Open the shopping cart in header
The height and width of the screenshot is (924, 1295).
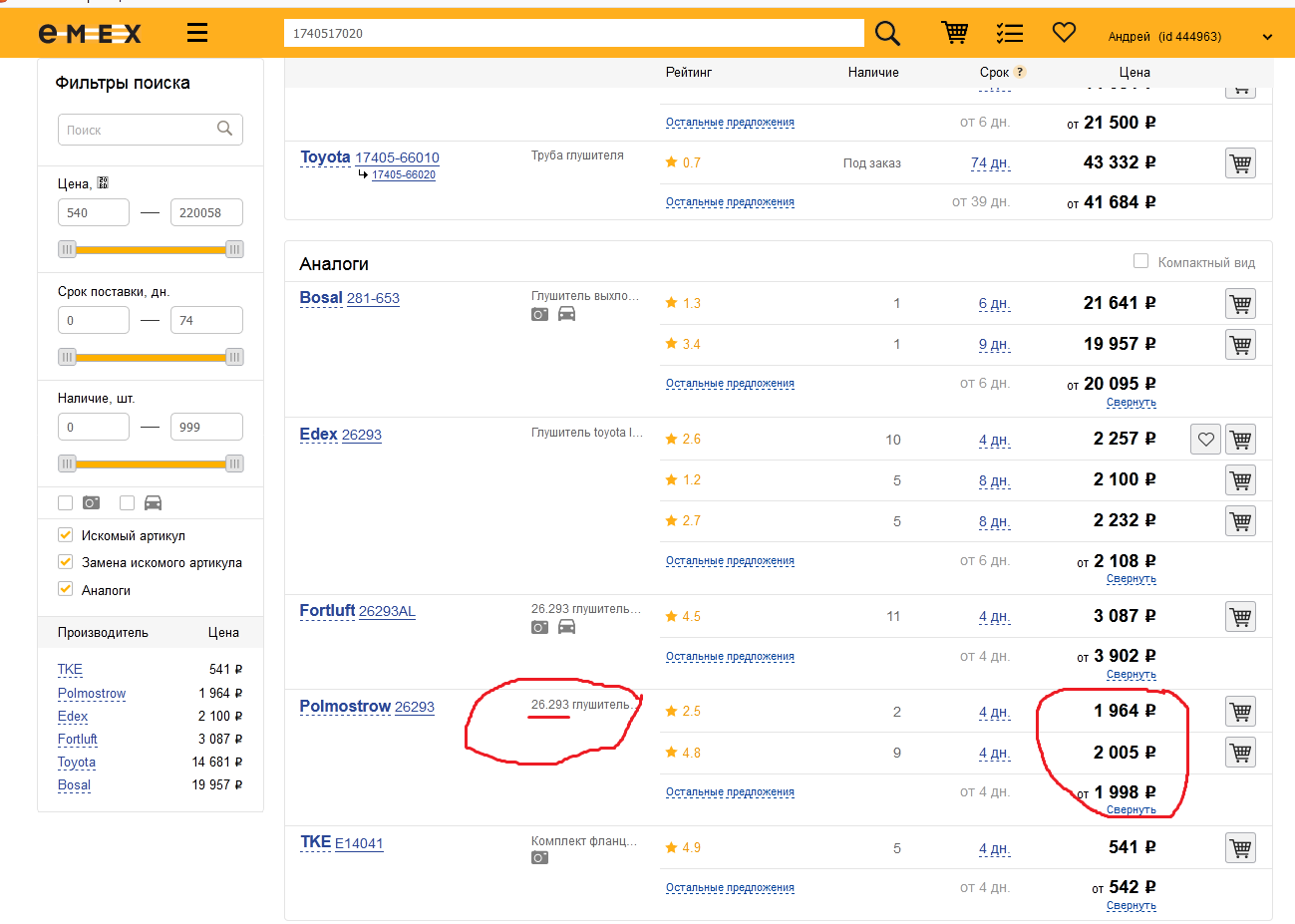pyautogui.click(x=955, y=33)
